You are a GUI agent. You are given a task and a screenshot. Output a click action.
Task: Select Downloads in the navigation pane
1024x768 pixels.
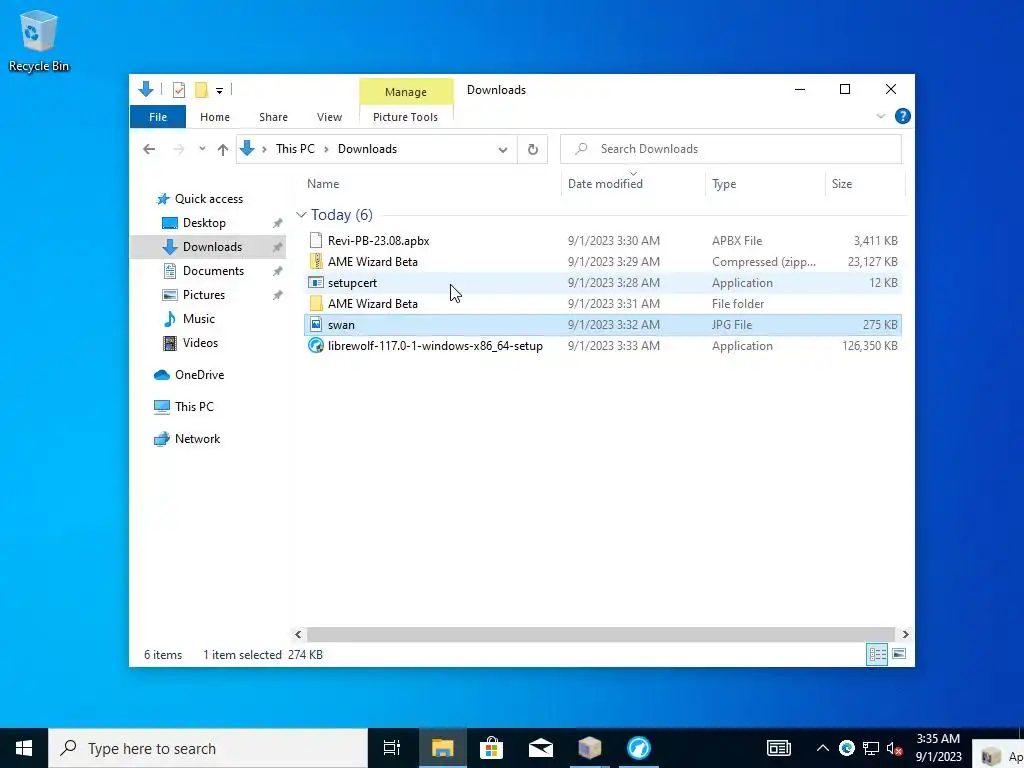212,247
